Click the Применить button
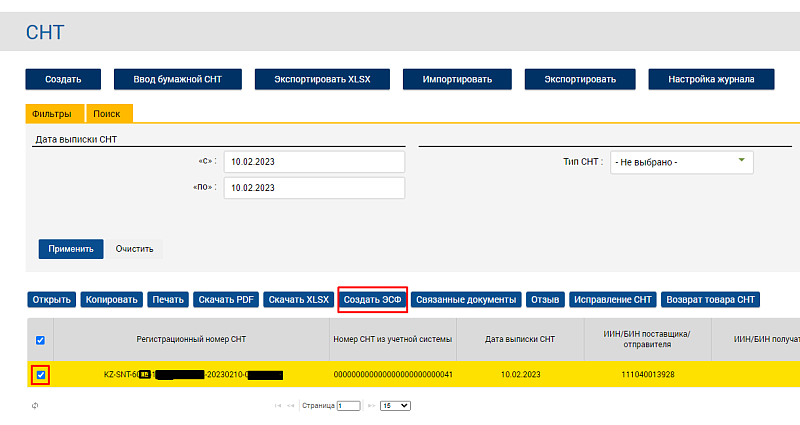This screenshot has height=425, width=800. coord(71,248)
